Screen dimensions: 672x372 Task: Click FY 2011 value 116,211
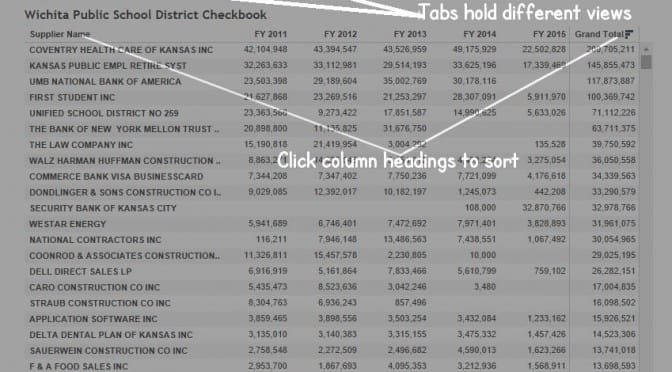click(x=272, y=240)
